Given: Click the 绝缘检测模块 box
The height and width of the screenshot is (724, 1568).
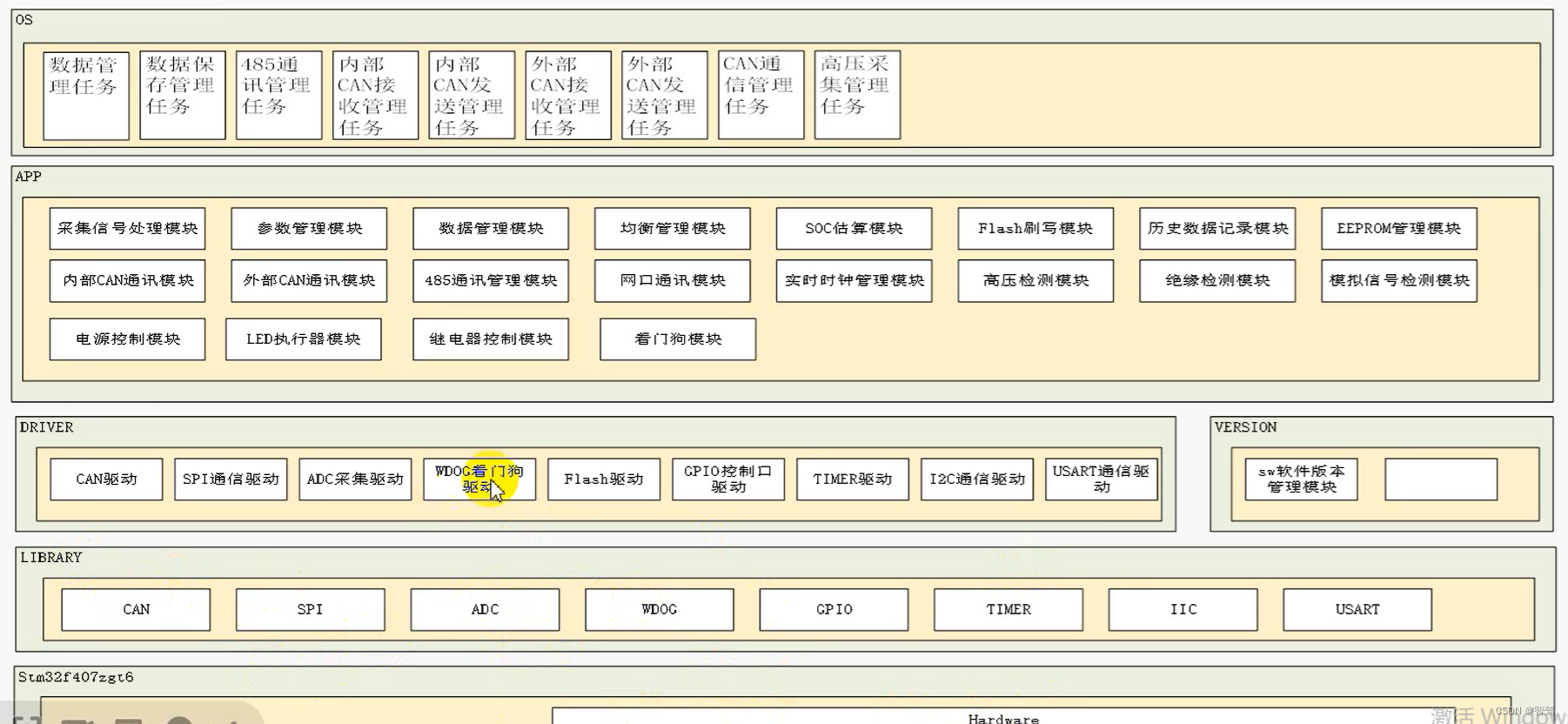Looking at the screenshot, I should pos(1217,281).
